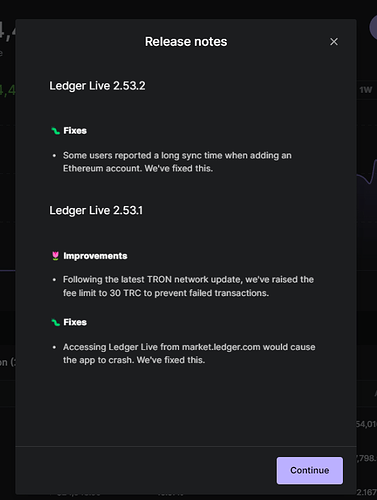This screenshot has height=500, width=377.
Task: Click the market.ledger.com text
Action: tap(221, 347)
